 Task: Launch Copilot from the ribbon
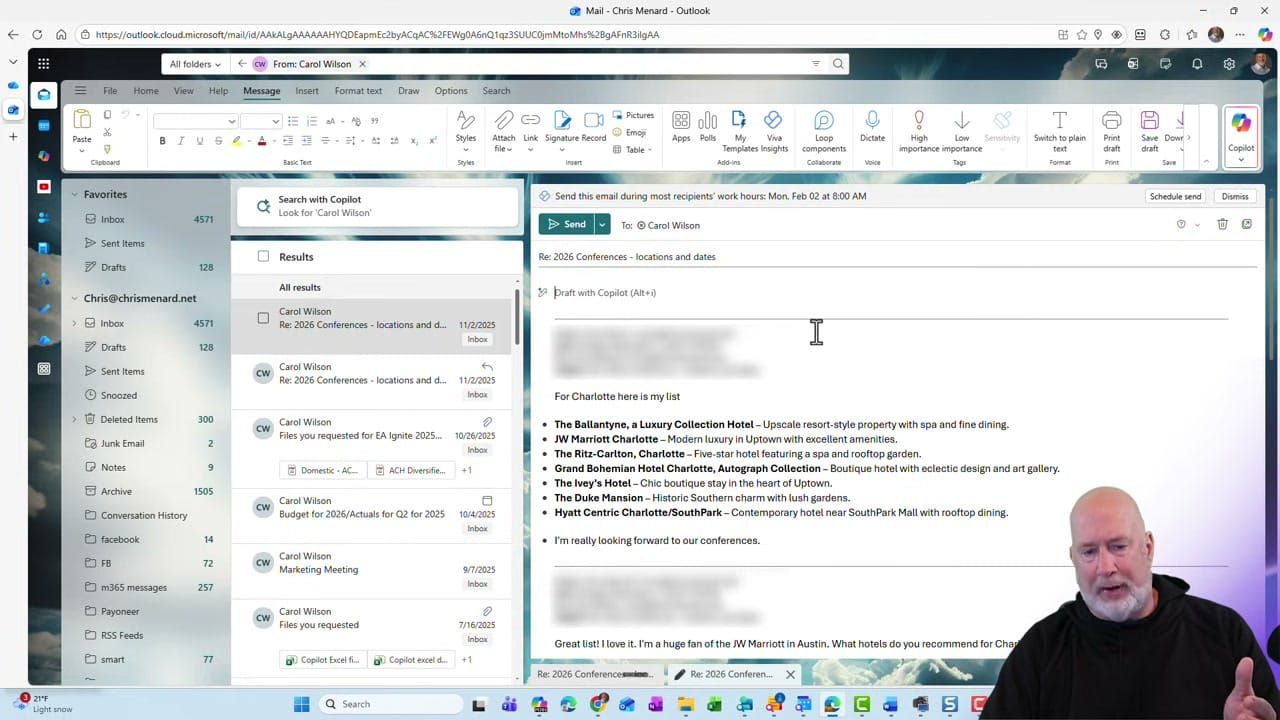(1240, 131)
